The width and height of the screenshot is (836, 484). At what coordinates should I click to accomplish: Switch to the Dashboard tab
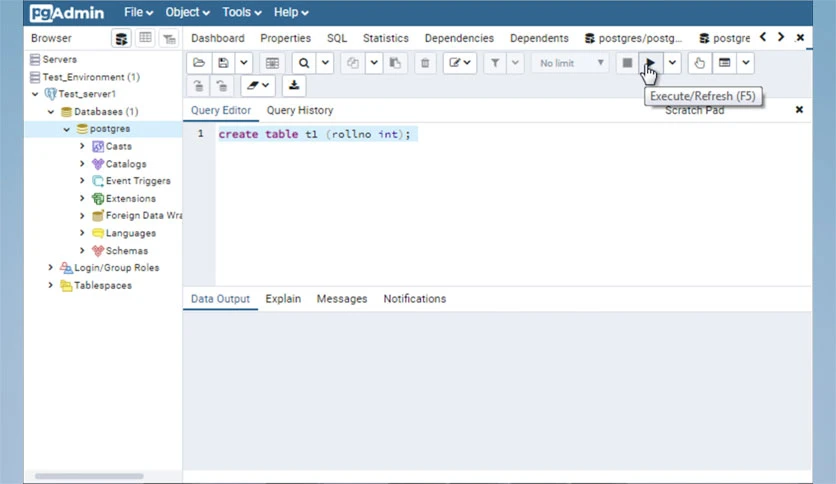218,38
